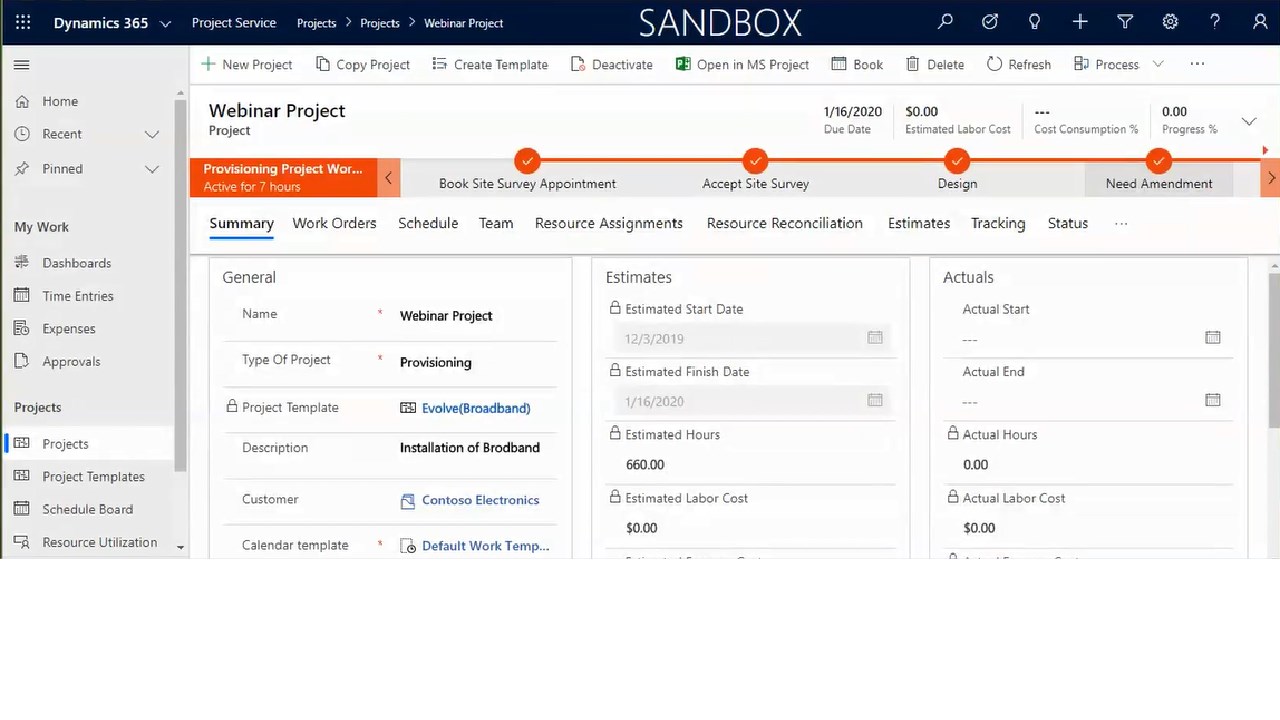Click the first Projects breadcrumb

click(317, 23)
